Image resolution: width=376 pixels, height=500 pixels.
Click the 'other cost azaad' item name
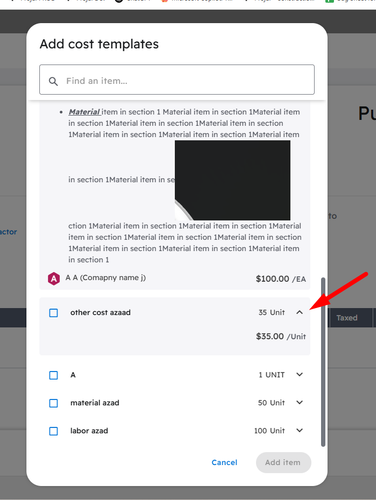click(100, 312)
